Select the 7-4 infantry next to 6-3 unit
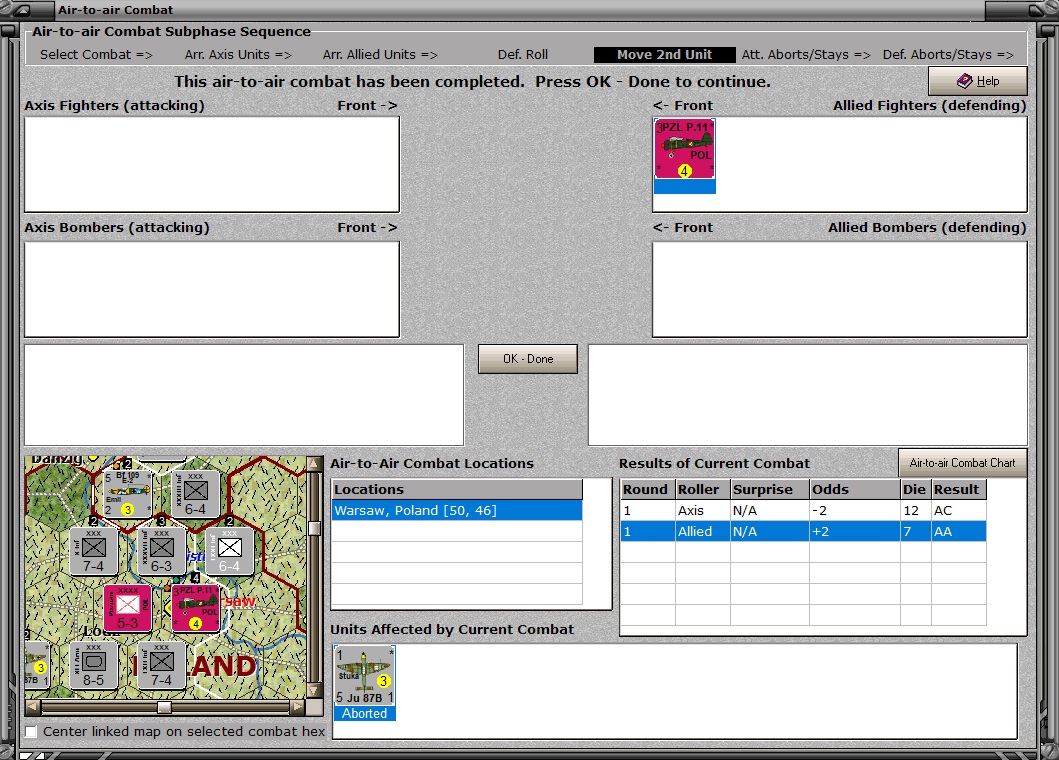Viewport: 1059px width, 760px height. 94,551
